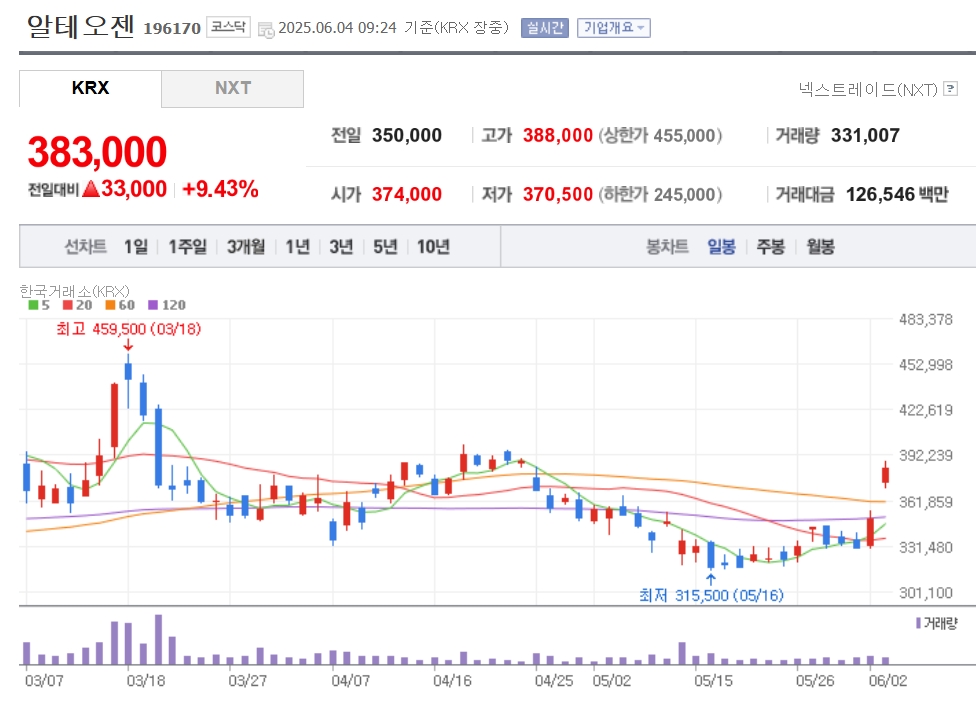Click the 04/16 date axis label
The image size is (976, 719).
[453, 681]
